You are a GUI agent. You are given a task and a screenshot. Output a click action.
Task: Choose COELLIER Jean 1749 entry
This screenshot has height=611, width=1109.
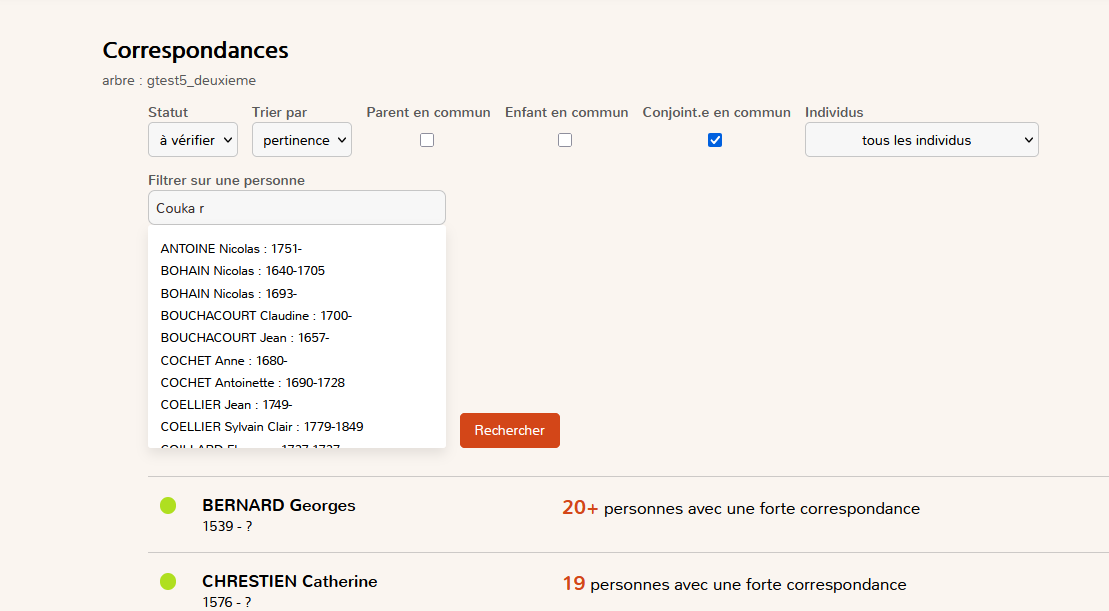click(226, 405)
